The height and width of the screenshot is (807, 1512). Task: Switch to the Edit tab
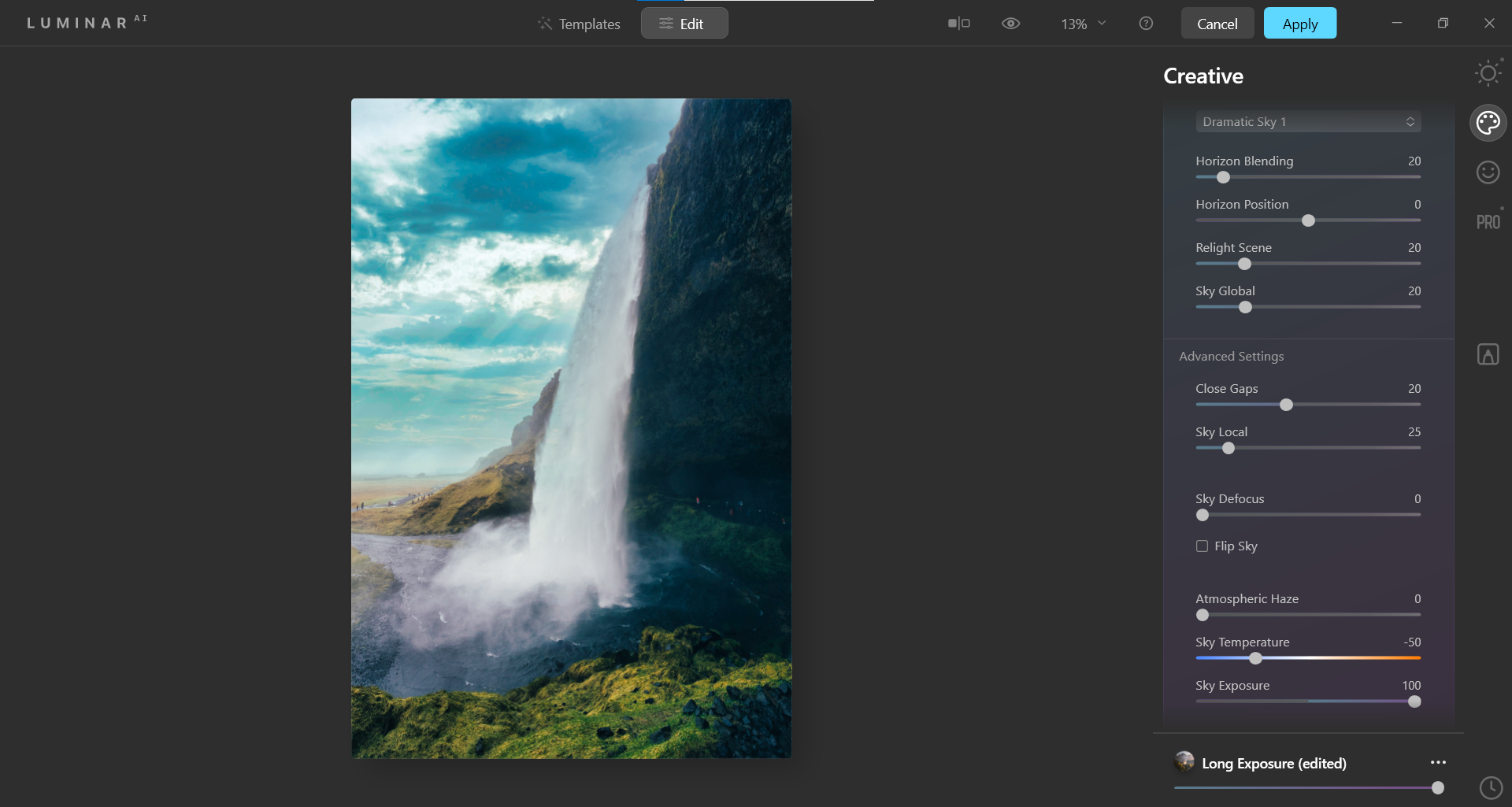684,24
